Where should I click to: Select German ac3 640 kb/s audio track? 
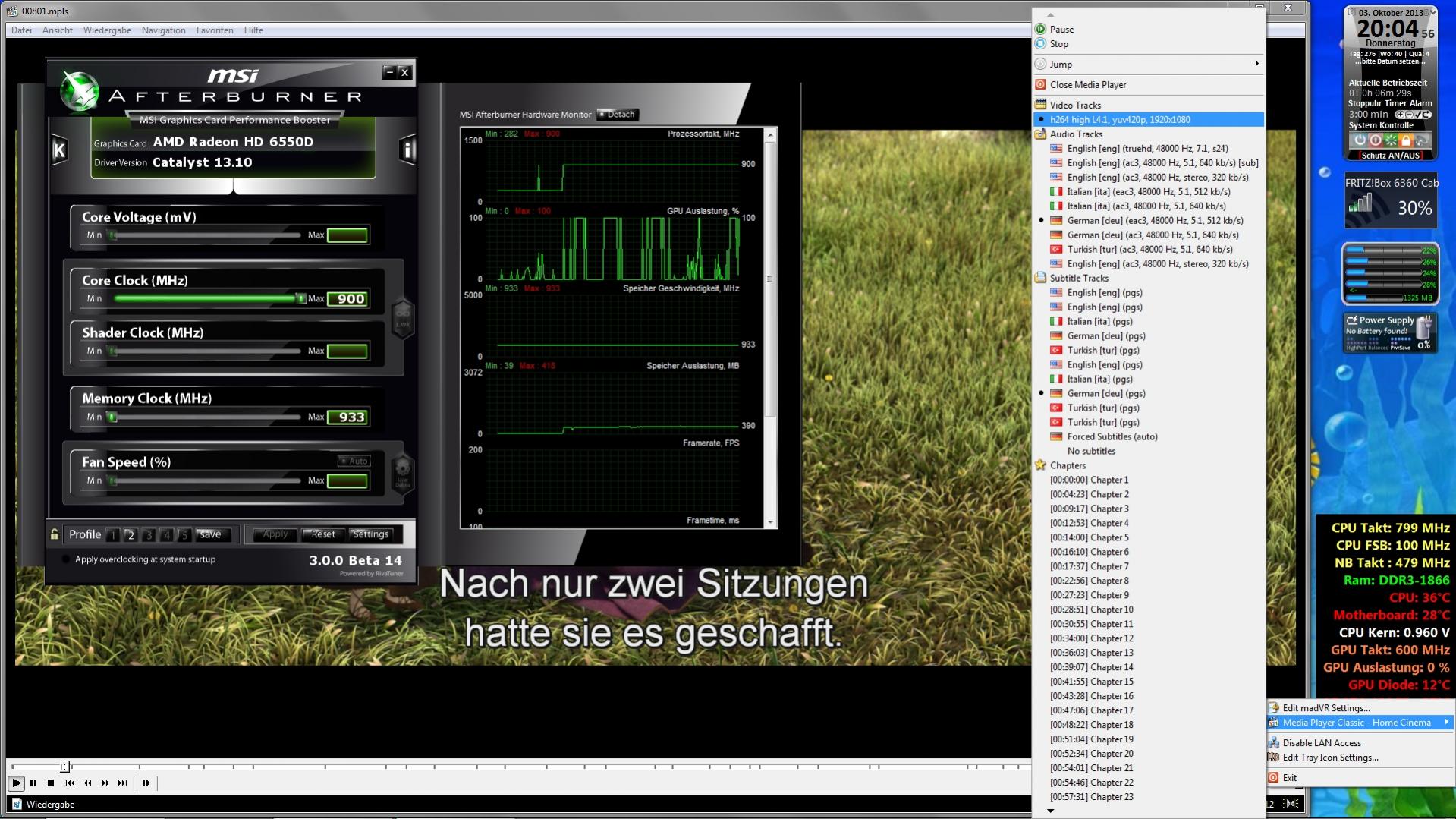[x=1149, y=235]
